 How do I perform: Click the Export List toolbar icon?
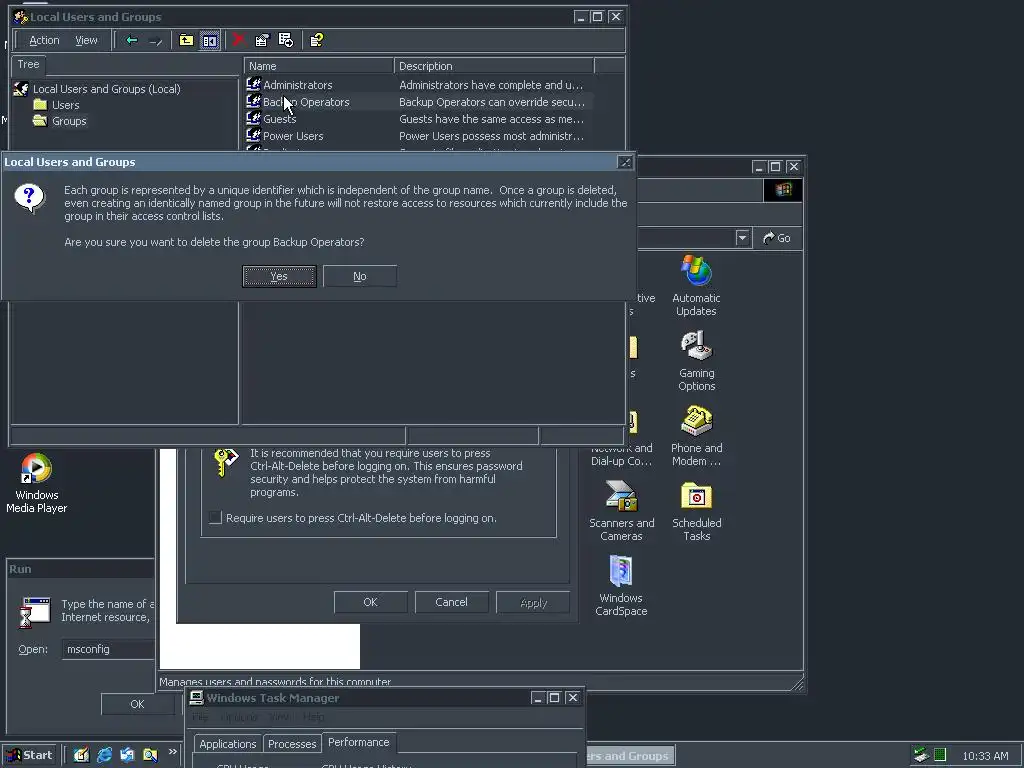point(286,40)
